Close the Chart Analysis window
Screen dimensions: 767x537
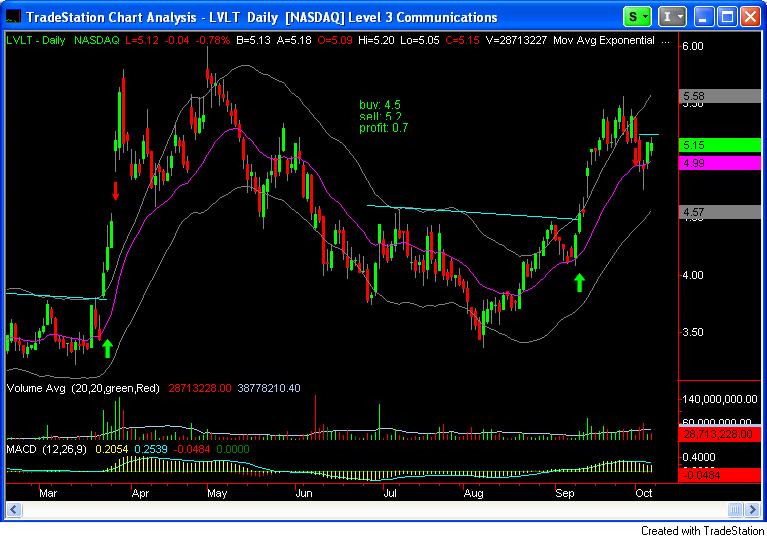pyautogui.click(x=750, y=17)
